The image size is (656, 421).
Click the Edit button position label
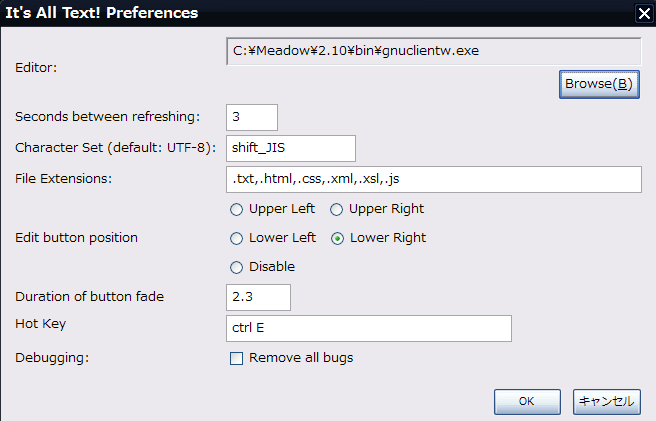click(76, 238)
